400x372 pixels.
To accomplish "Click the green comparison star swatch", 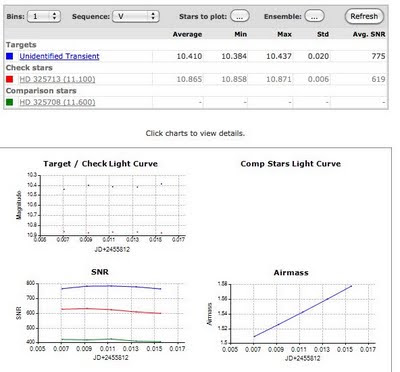I will pyautogui.click(x=10, y=102).
